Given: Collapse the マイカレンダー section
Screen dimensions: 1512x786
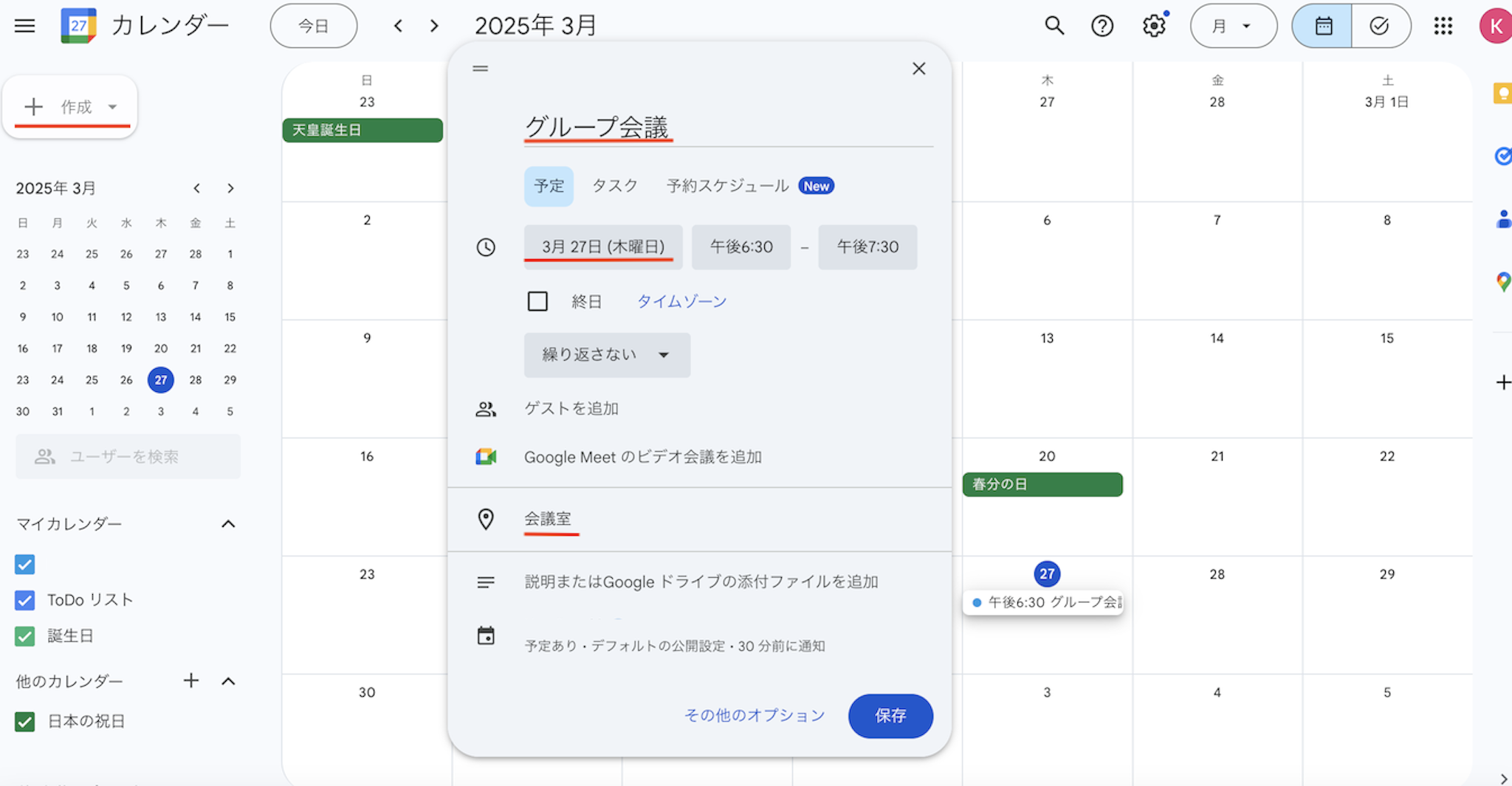Looking at the screenshot, I should 228,524.
